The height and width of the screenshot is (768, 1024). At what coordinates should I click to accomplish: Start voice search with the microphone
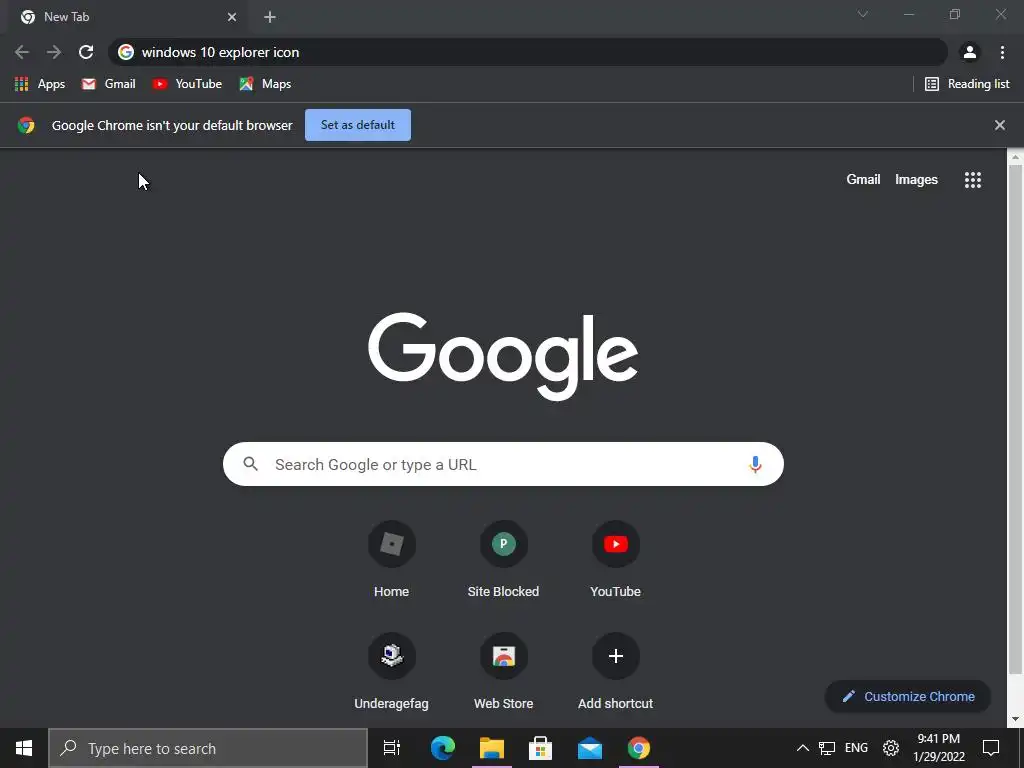pos(756,464)
